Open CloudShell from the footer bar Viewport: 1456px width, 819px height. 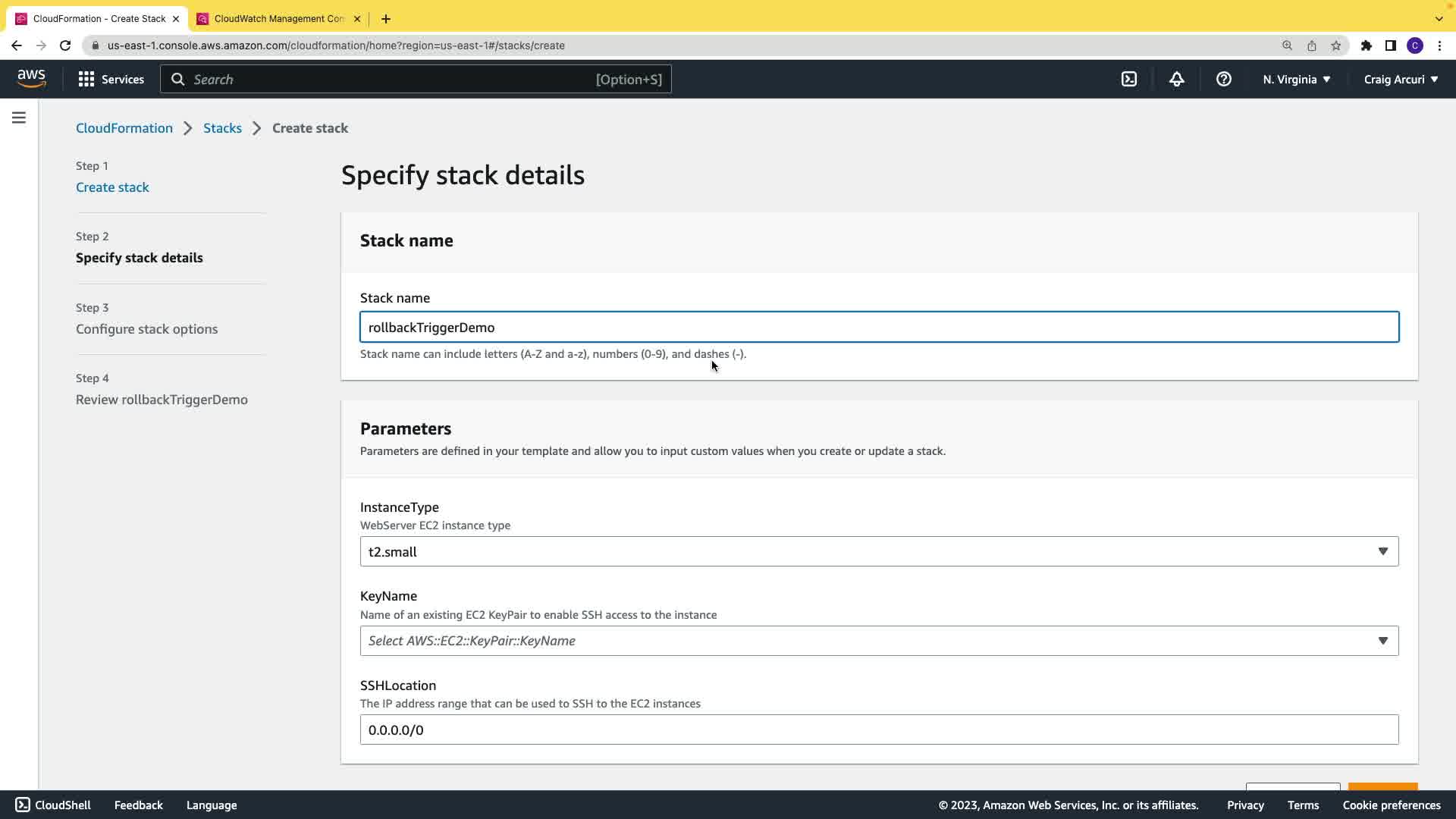[x=53, y=805]
